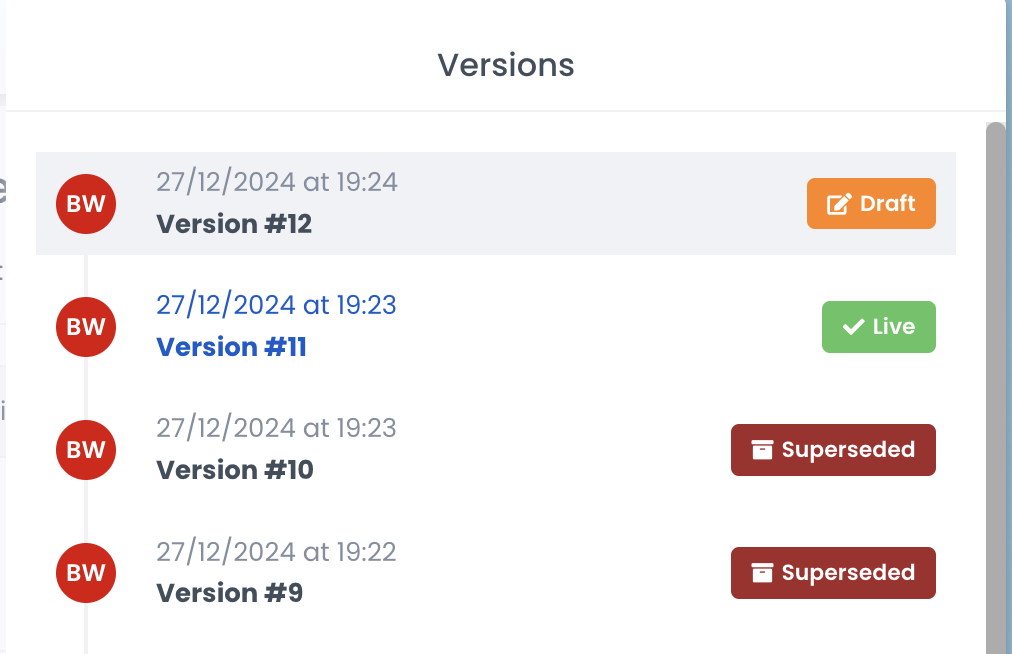Select Version #9 in the history
The width and height of the screenshot is (1012, 654).
click(230, 593)
